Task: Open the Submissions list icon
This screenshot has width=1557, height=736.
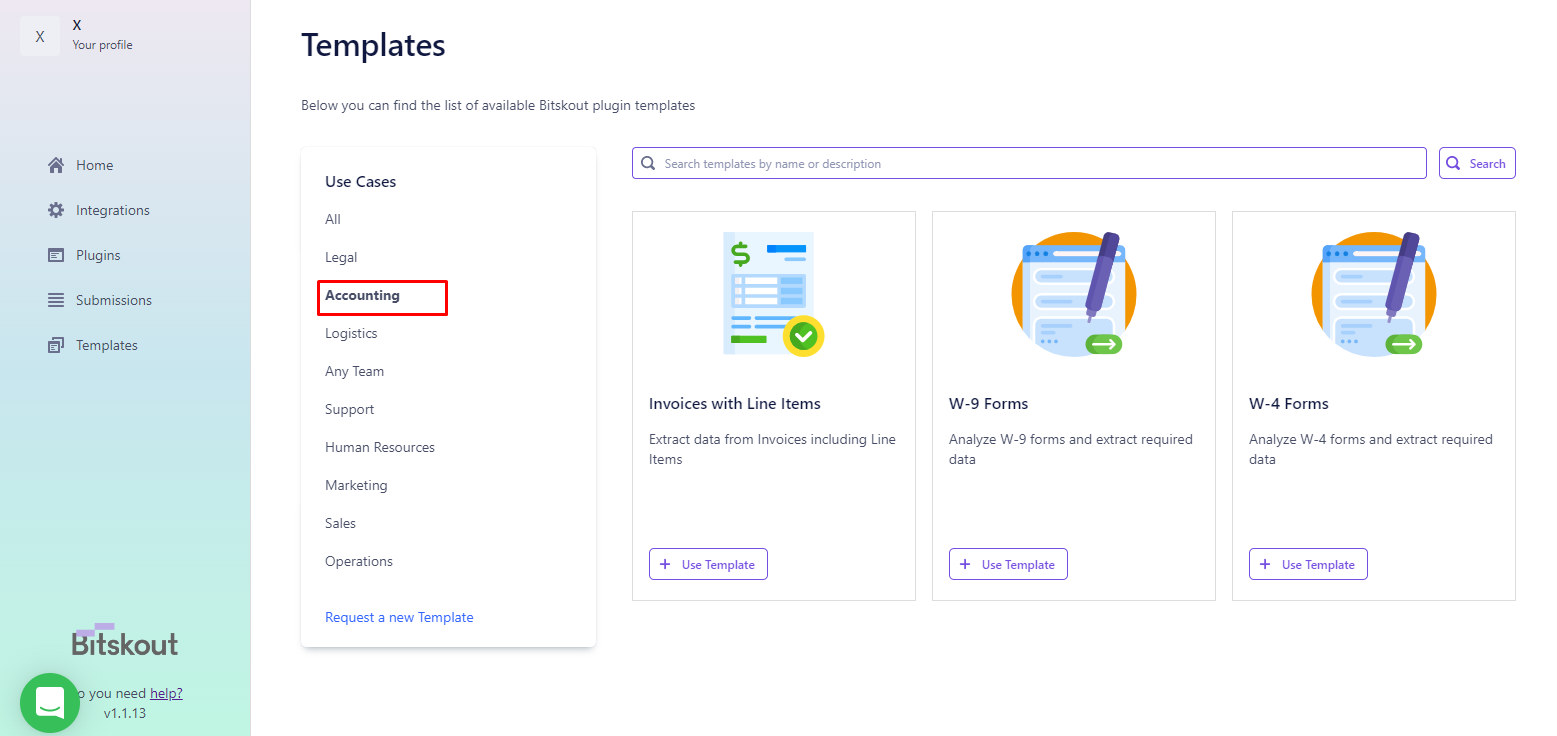Action: click(56, 300)
